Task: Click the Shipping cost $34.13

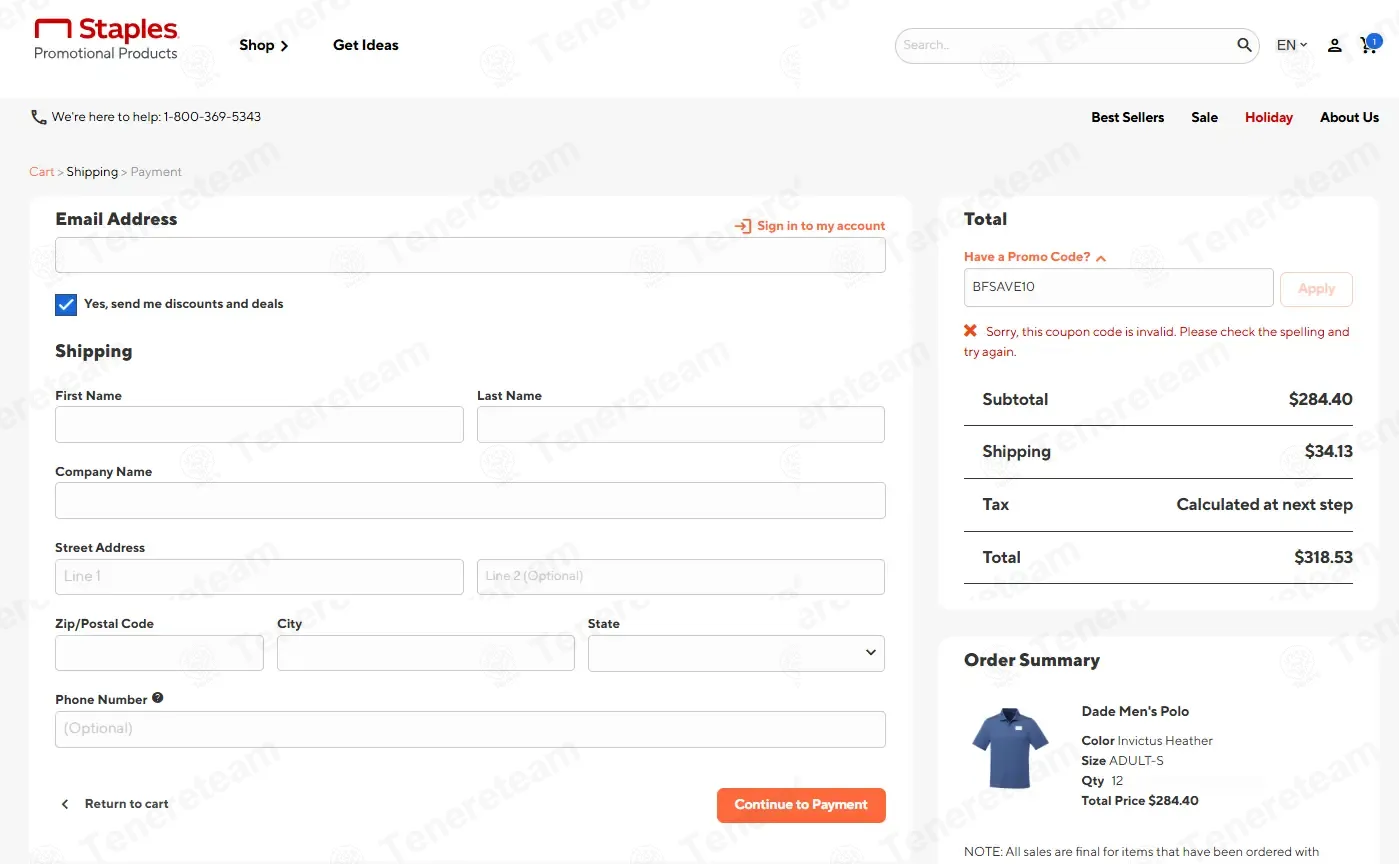Action: (1329, 451)
